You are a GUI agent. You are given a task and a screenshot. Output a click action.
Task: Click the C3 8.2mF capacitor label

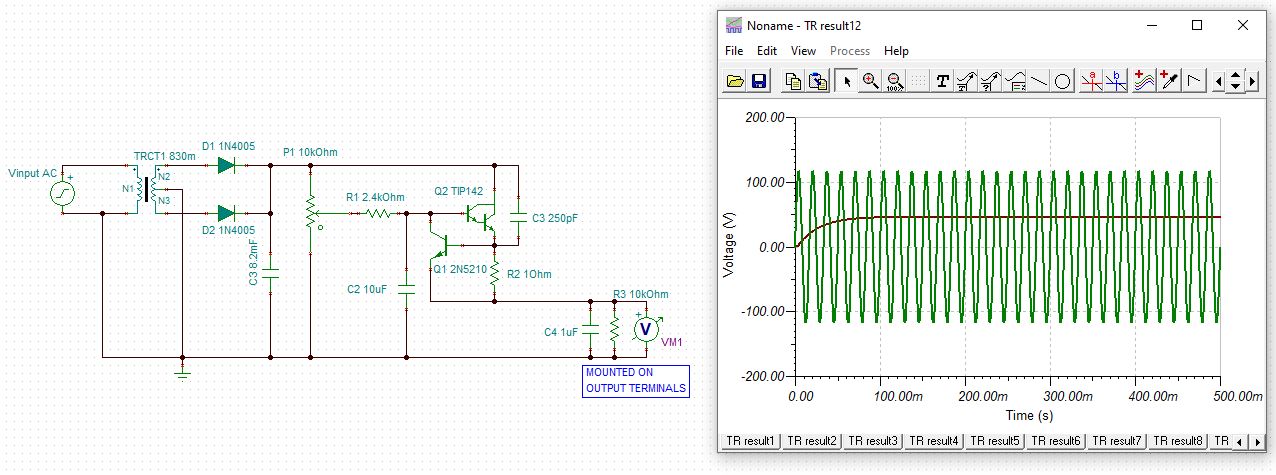[254, 261]
